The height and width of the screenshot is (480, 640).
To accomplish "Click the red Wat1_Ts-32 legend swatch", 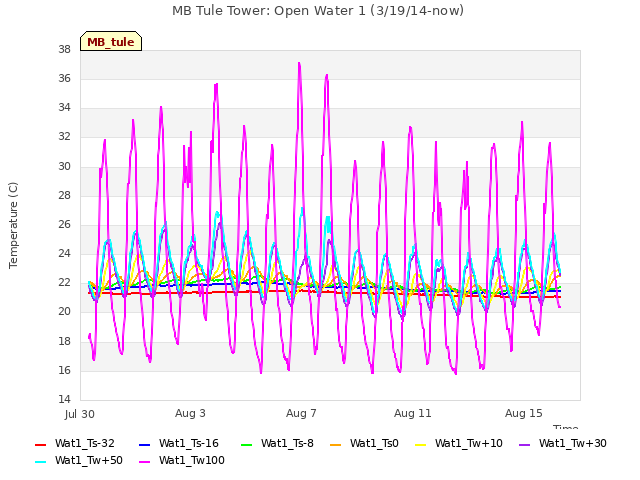I will 40,444.
